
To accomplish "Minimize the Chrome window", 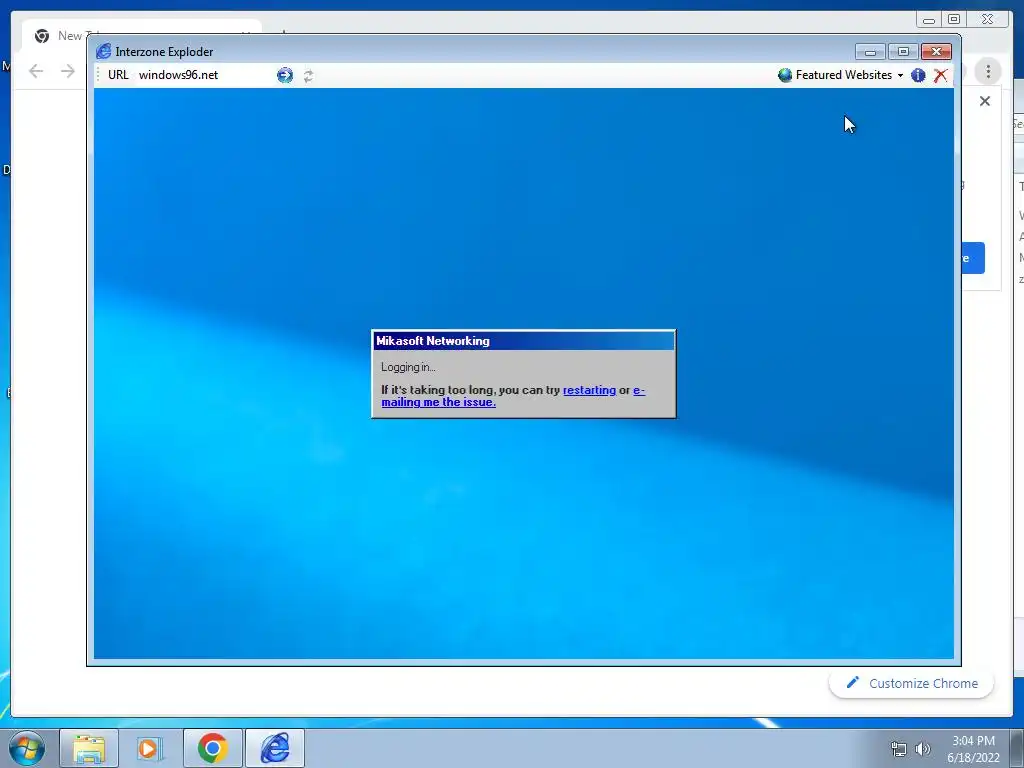I will pos(929,20).
